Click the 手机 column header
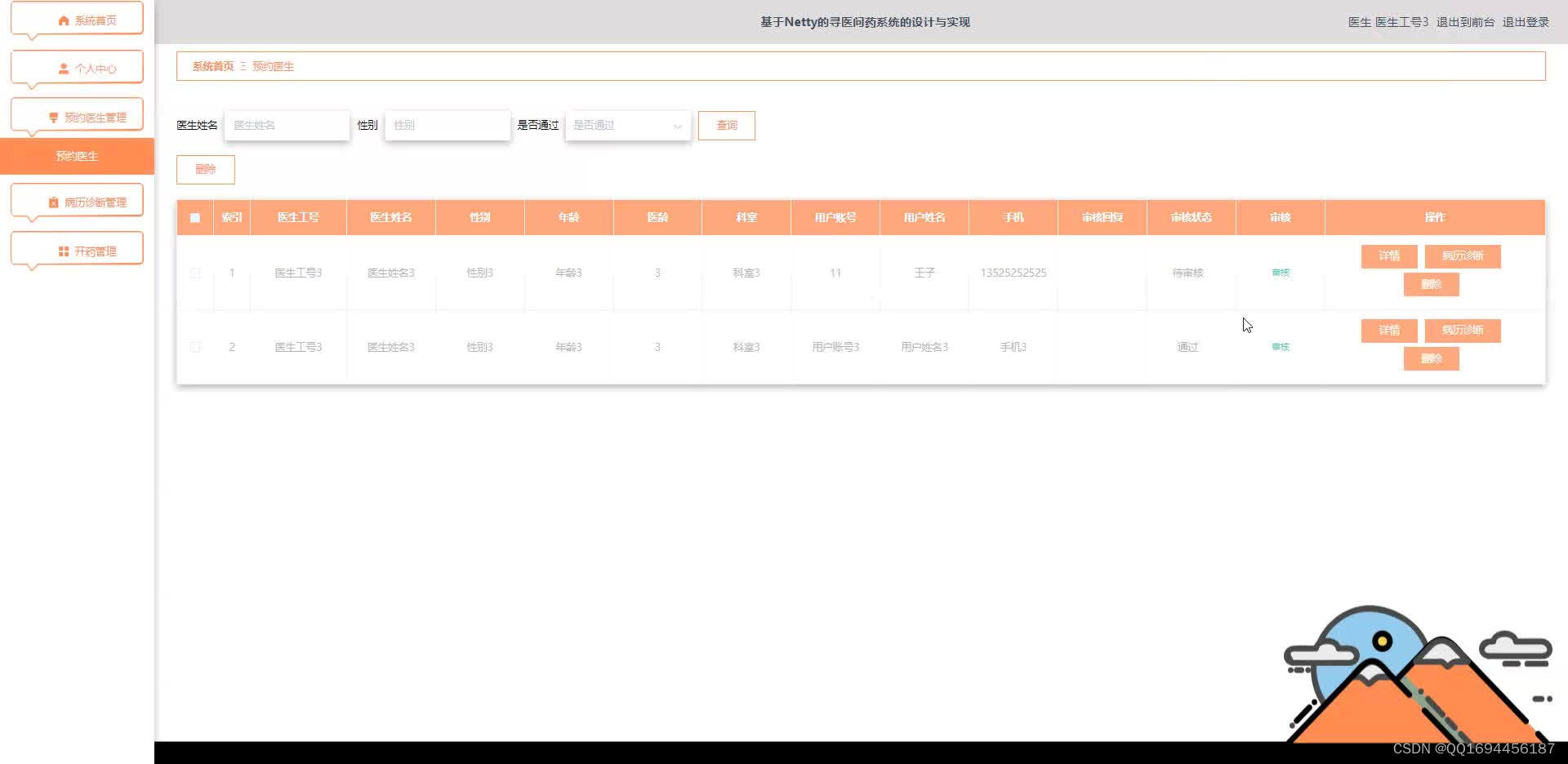The width and height of the screenshot is (1568, 764). (1013, 217)
